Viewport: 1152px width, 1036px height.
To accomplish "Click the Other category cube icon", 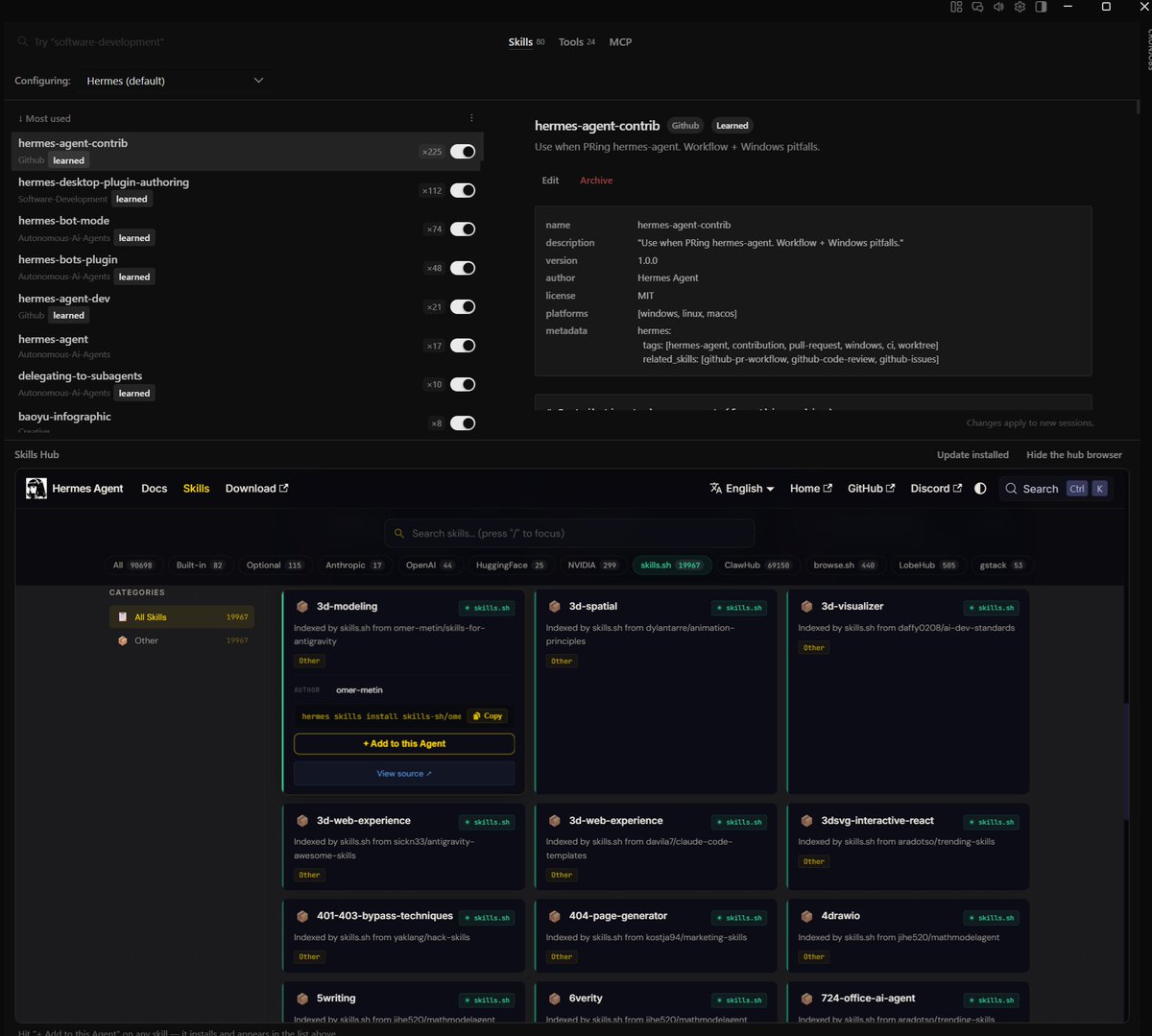I will tap(123, 640).
